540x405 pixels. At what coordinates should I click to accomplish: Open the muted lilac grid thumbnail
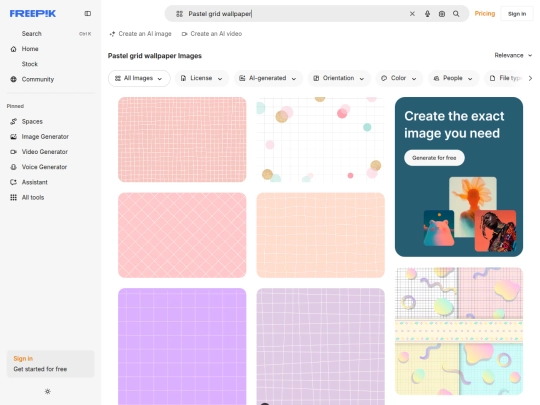click(321, 346)
